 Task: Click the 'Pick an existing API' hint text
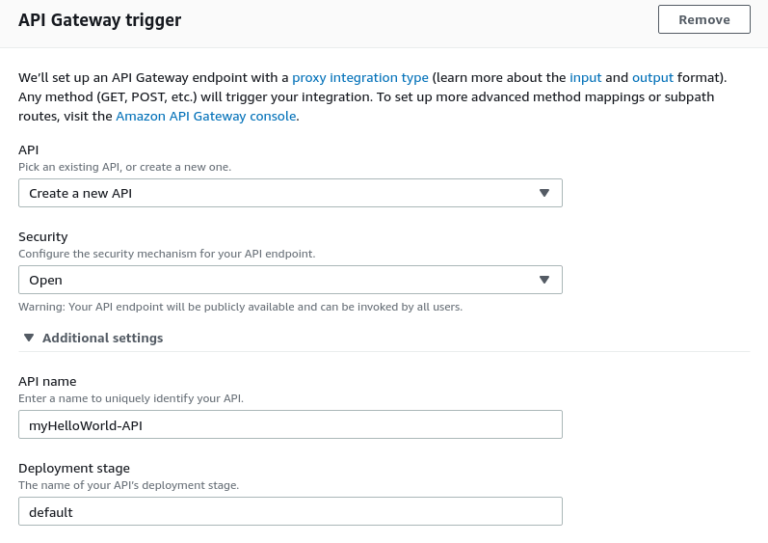point(124,167)
